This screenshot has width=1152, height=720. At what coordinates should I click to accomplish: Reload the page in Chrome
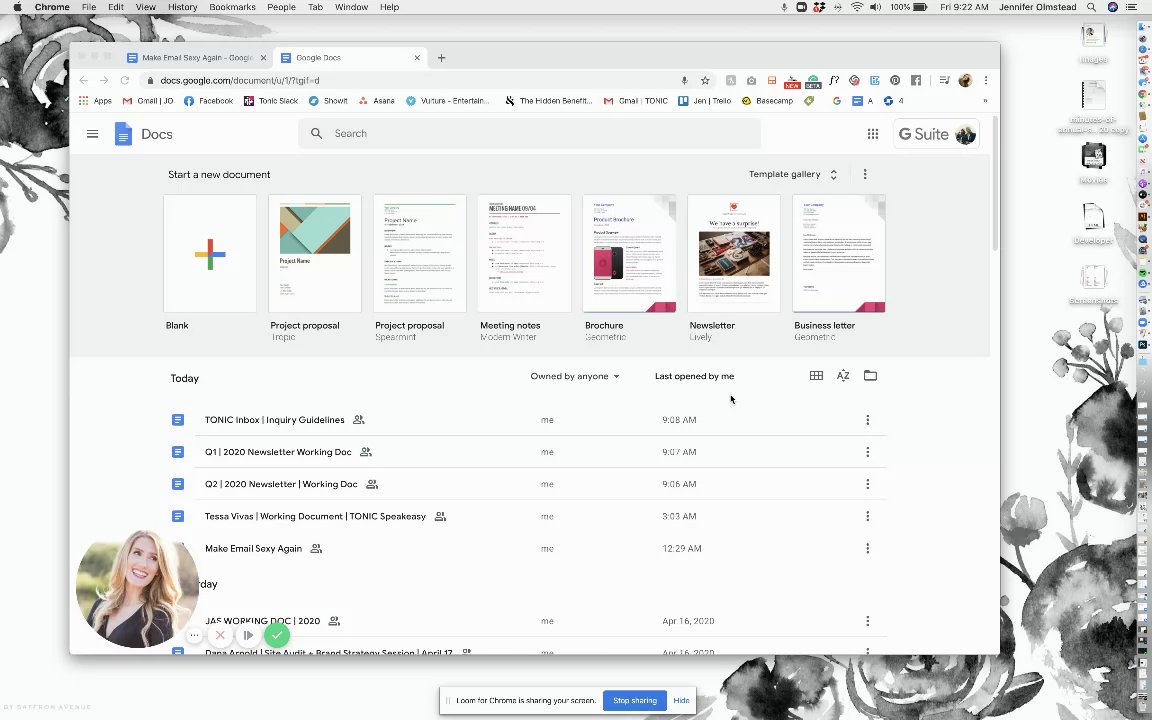[x=125, y=80]
